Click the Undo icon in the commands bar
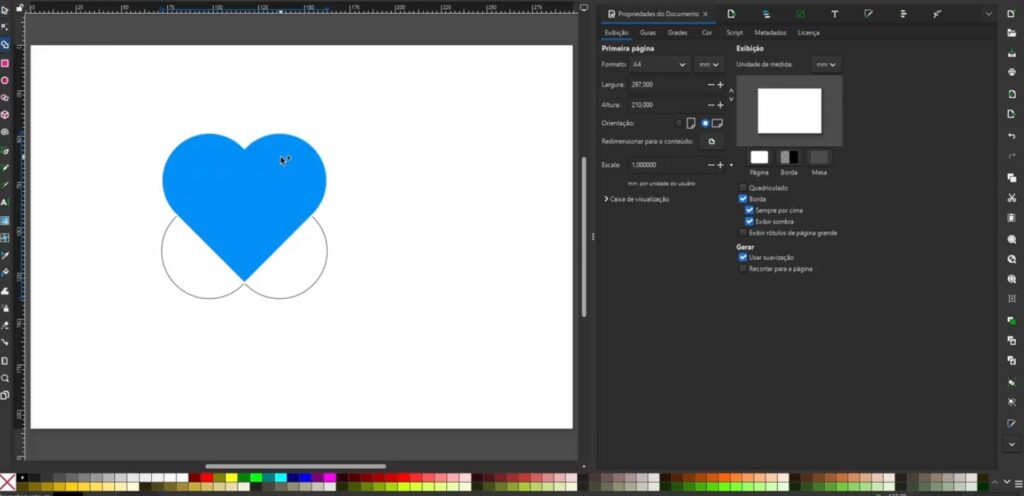Screen dimensions: 1024x496 [1012, 135]
